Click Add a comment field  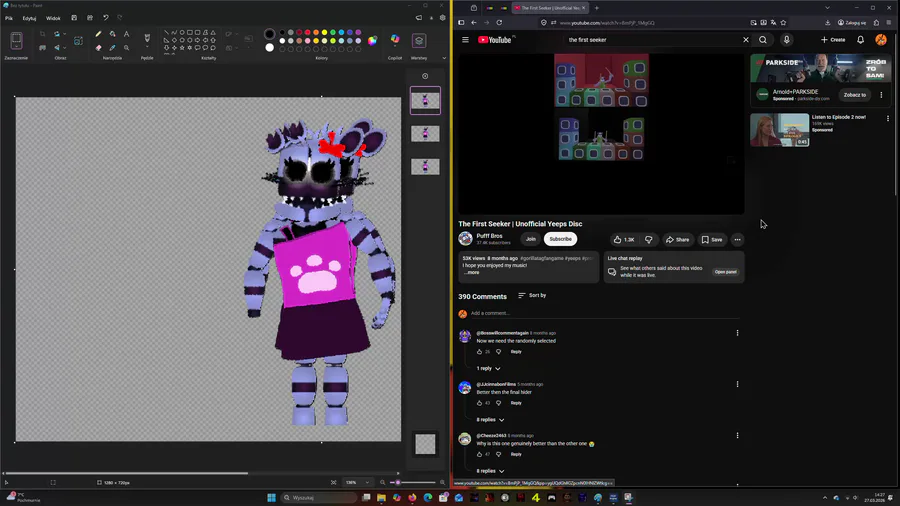coord(605,313)
